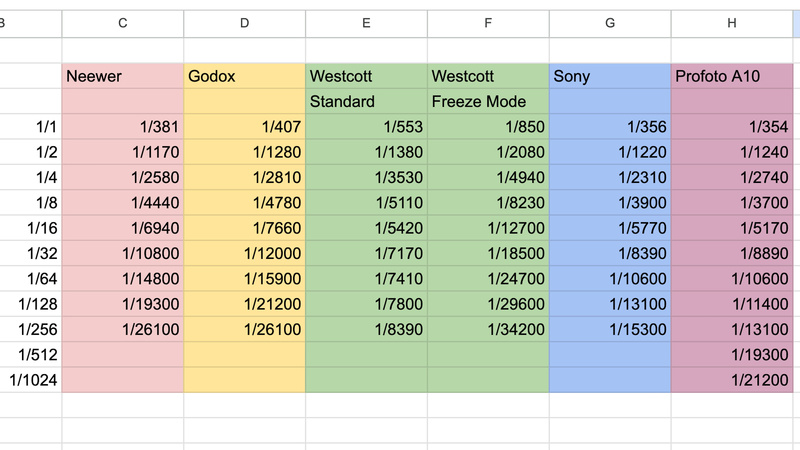Click the Sony header cell
This screenshot has width=800, height=450.
pos(610,76)
